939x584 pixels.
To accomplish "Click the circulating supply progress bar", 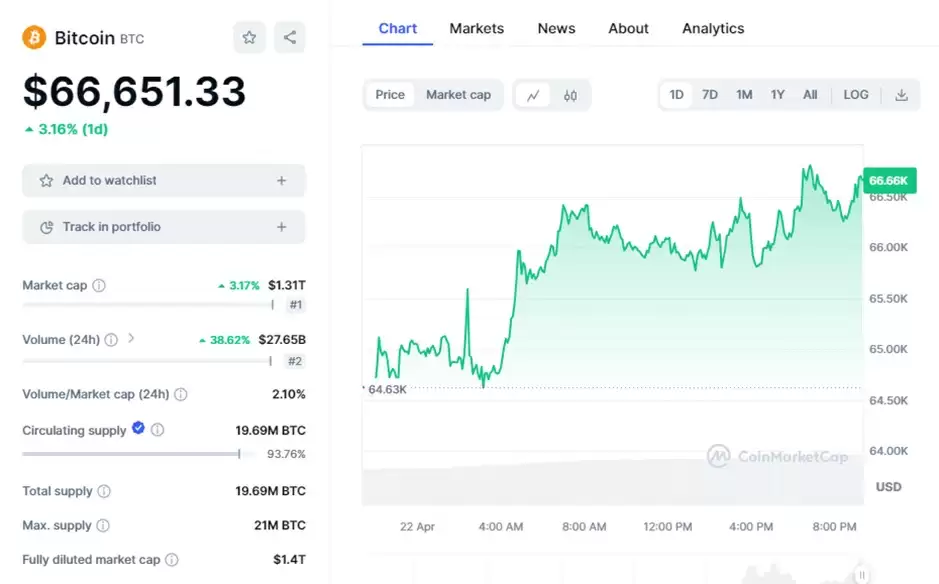I will 130,453.
